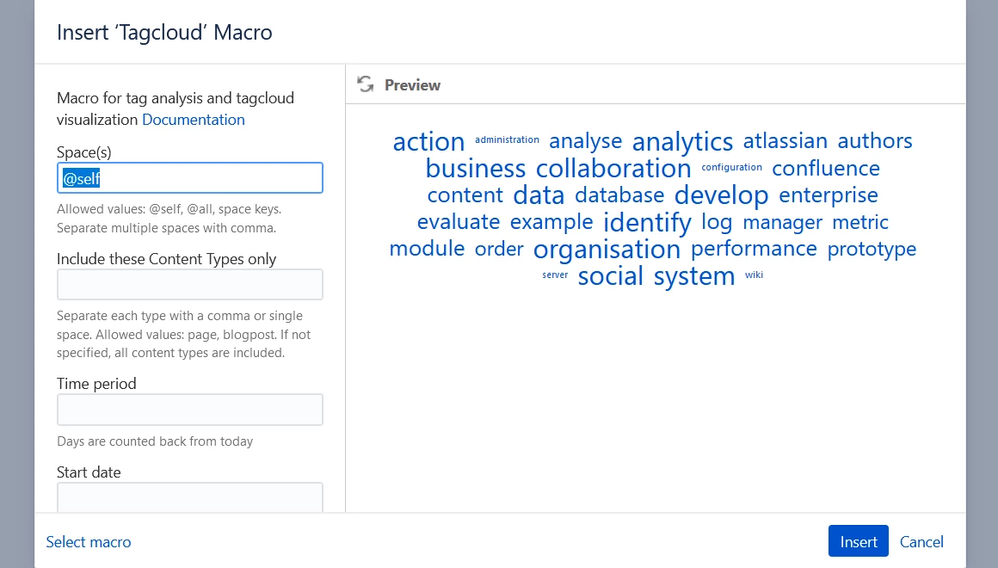Focus the Space(s) input field
The image size is (998, 568).
click(190, 178)
